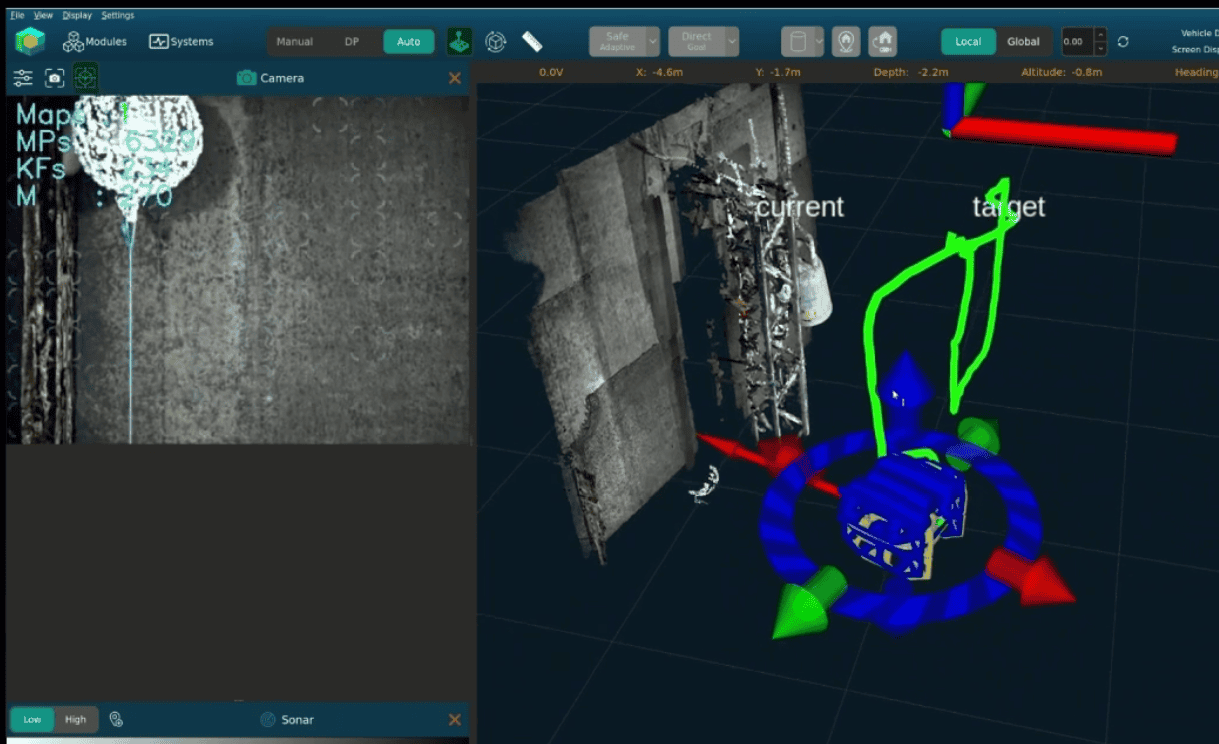Click the camera video feed image
The height and width of the screenshot is (744, 1219).
tap(239, 270)
